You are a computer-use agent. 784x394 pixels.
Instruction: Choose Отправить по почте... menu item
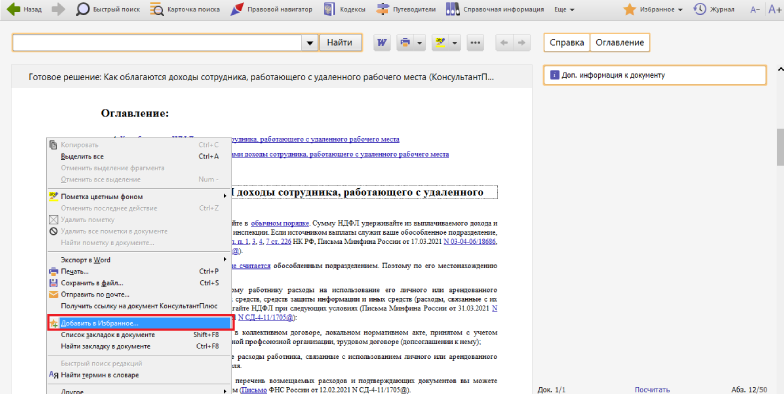[x=139, y=294]
